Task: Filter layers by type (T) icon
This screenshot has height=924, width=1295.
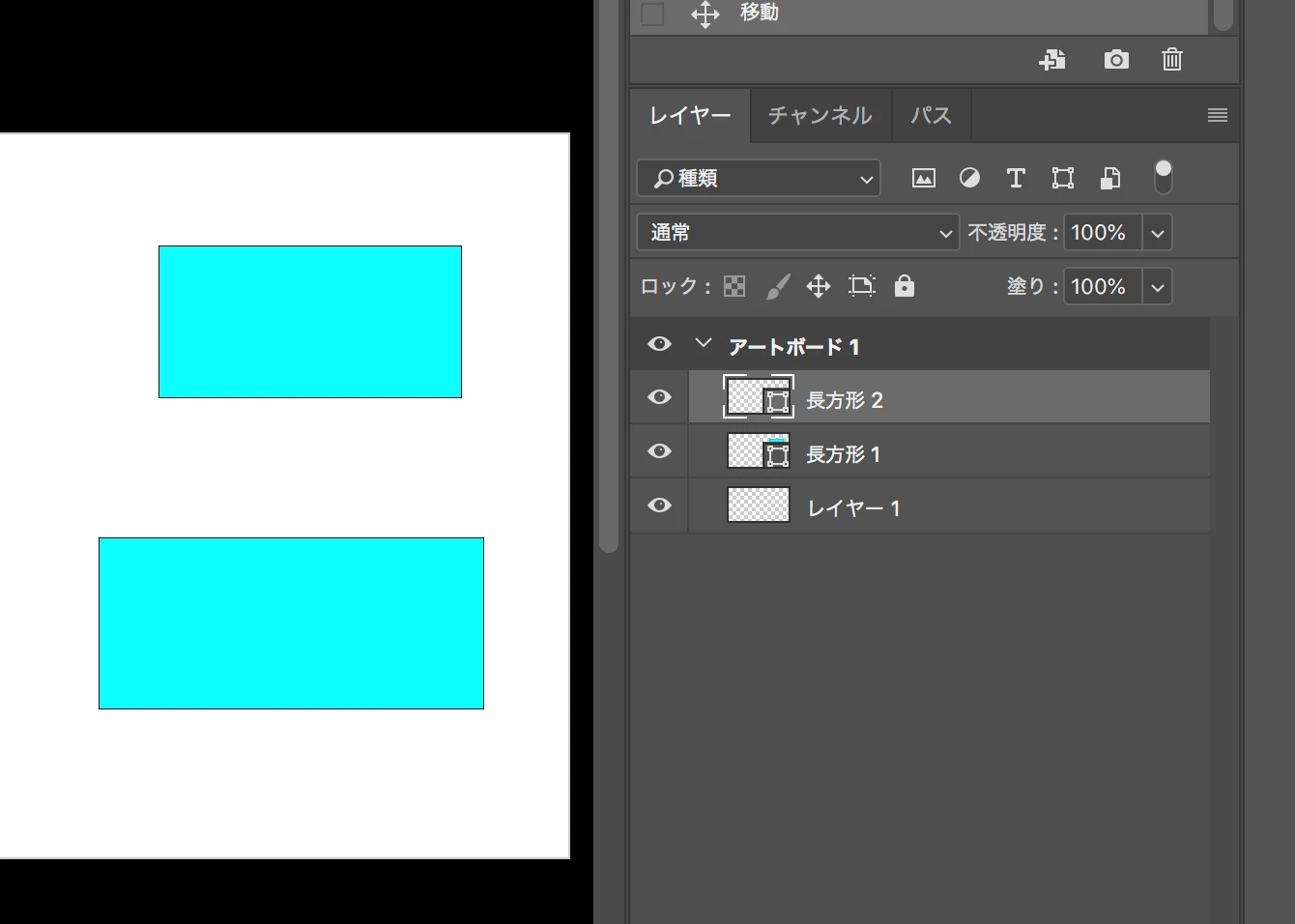Action: 1016,178
